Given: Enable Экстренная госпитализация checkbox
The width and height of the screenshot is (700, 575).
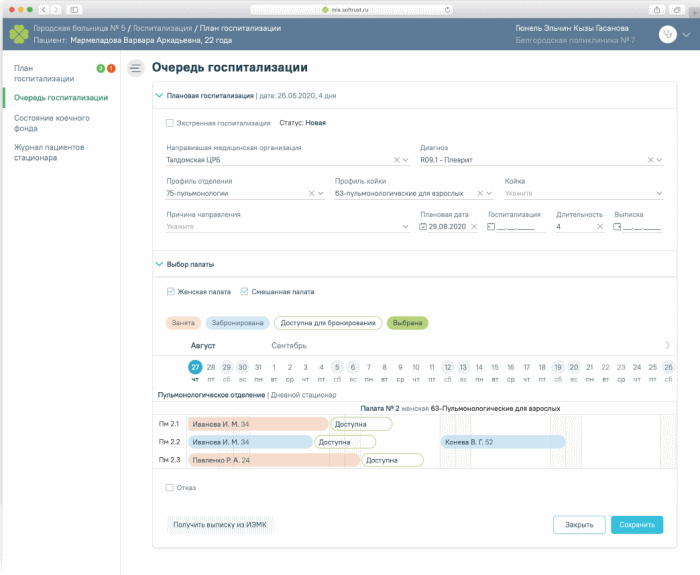Looking at the screenshot, I should [x=170, y=123].
